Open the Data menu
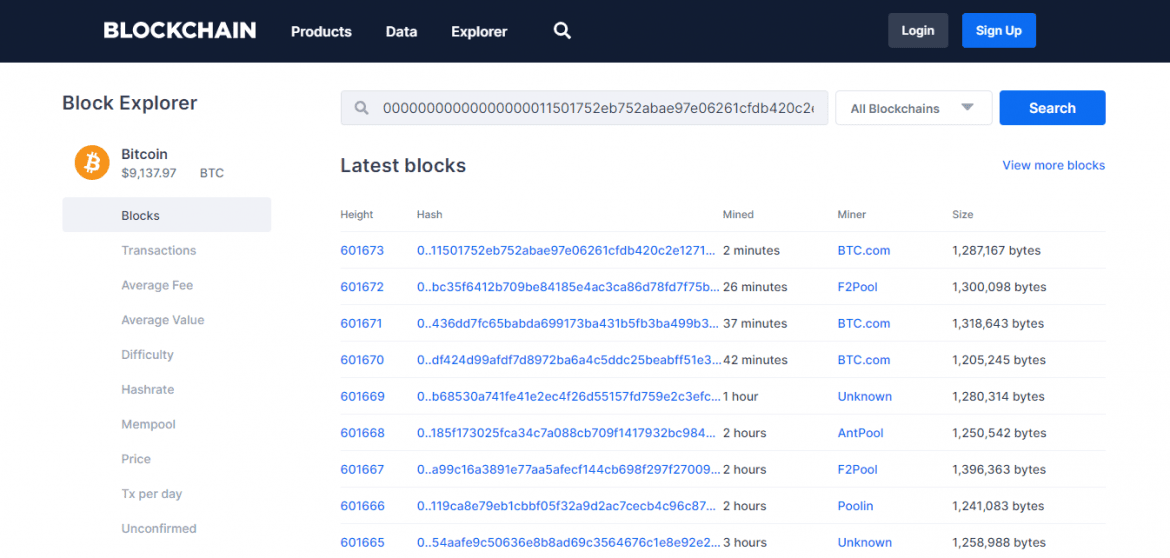 pyautogui.click(x=401, y=31)
